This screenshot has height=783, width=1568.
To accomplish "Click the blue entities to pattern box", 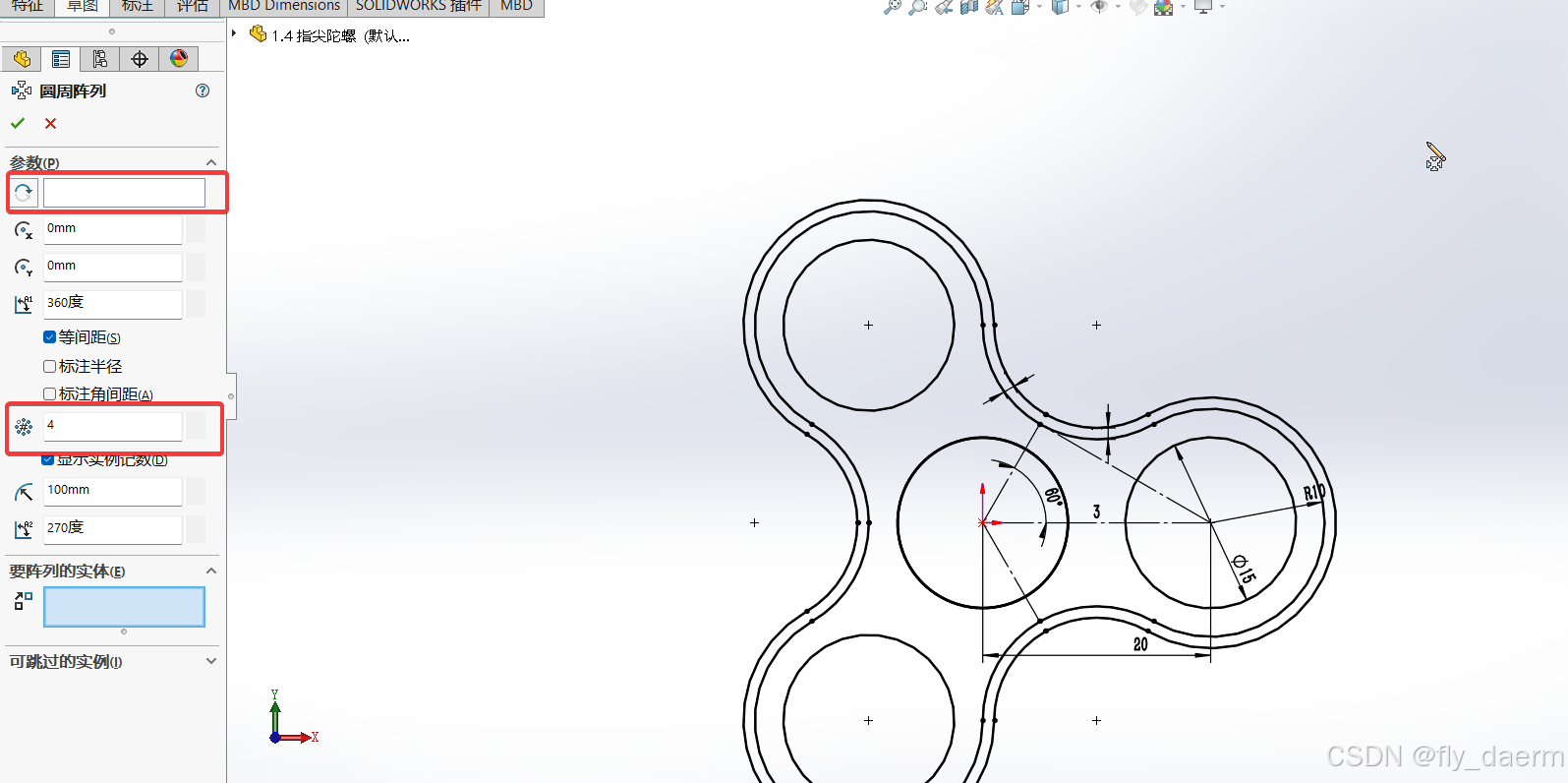I will click(x=124, y=607).
